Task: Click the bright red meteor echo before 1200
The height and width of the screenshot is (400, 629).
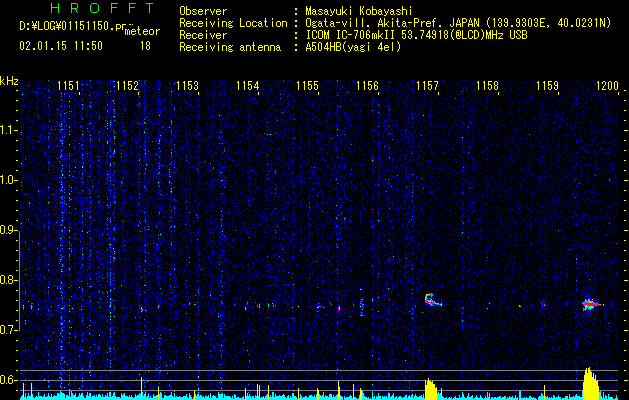Action: [x=592, y=305]
